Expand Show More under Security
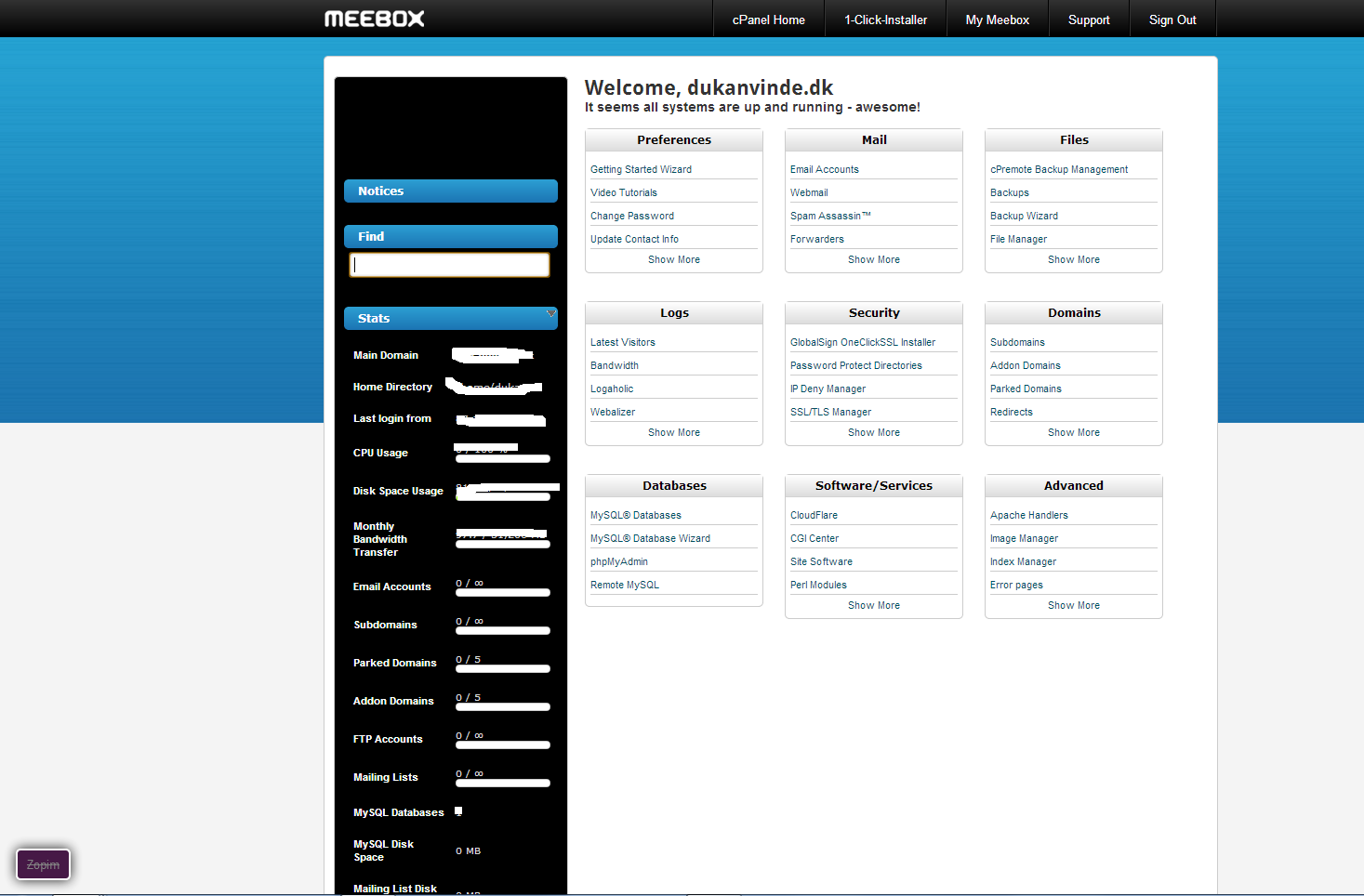 tap(873, 433)
